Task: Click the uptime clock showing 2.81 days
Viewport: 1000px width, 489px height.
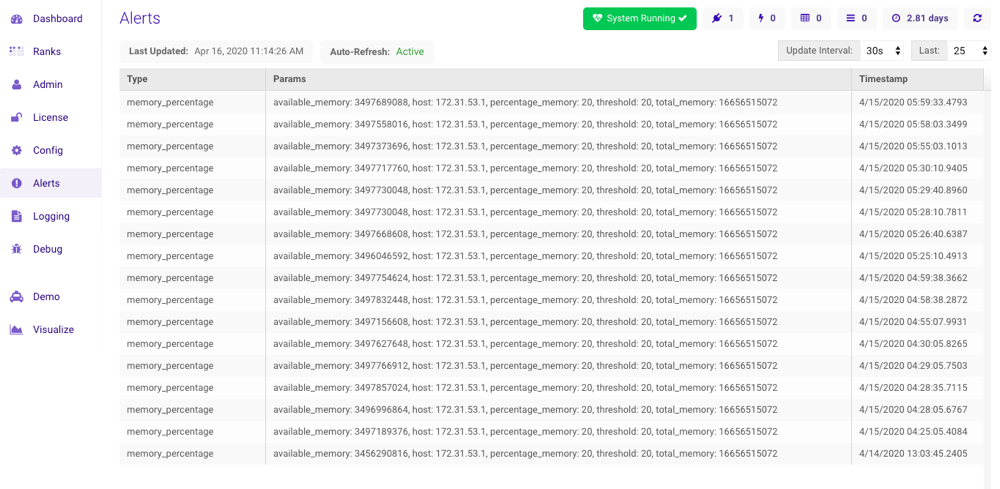Action: (x=920, y=18)
